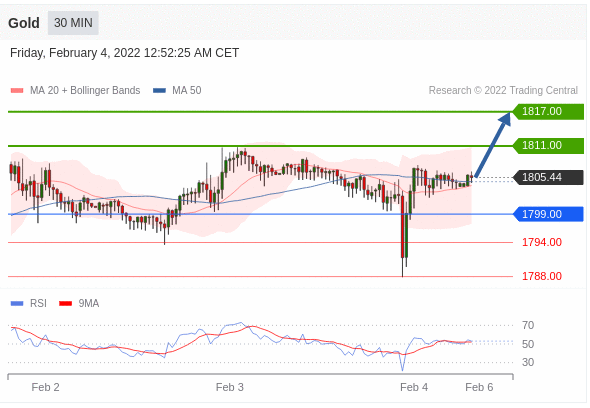This screenshot has width=590, height=408.
Task: Select the Gold instrument title
Action: (x=24, y=23)
